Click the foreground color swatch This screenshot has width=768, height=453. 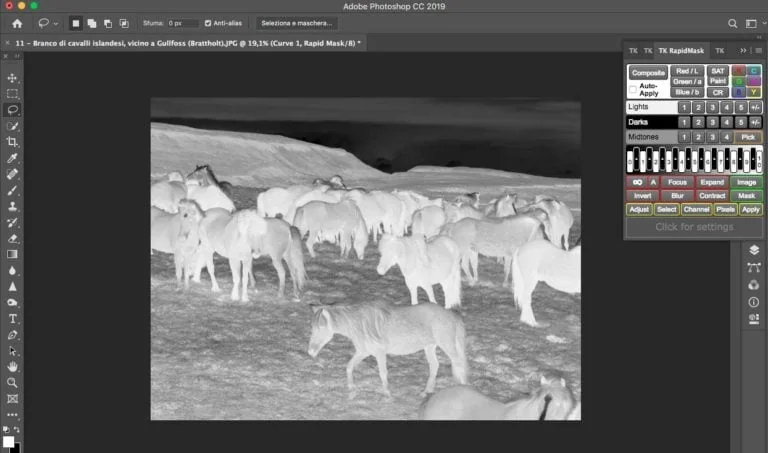[x=9, y=440]
